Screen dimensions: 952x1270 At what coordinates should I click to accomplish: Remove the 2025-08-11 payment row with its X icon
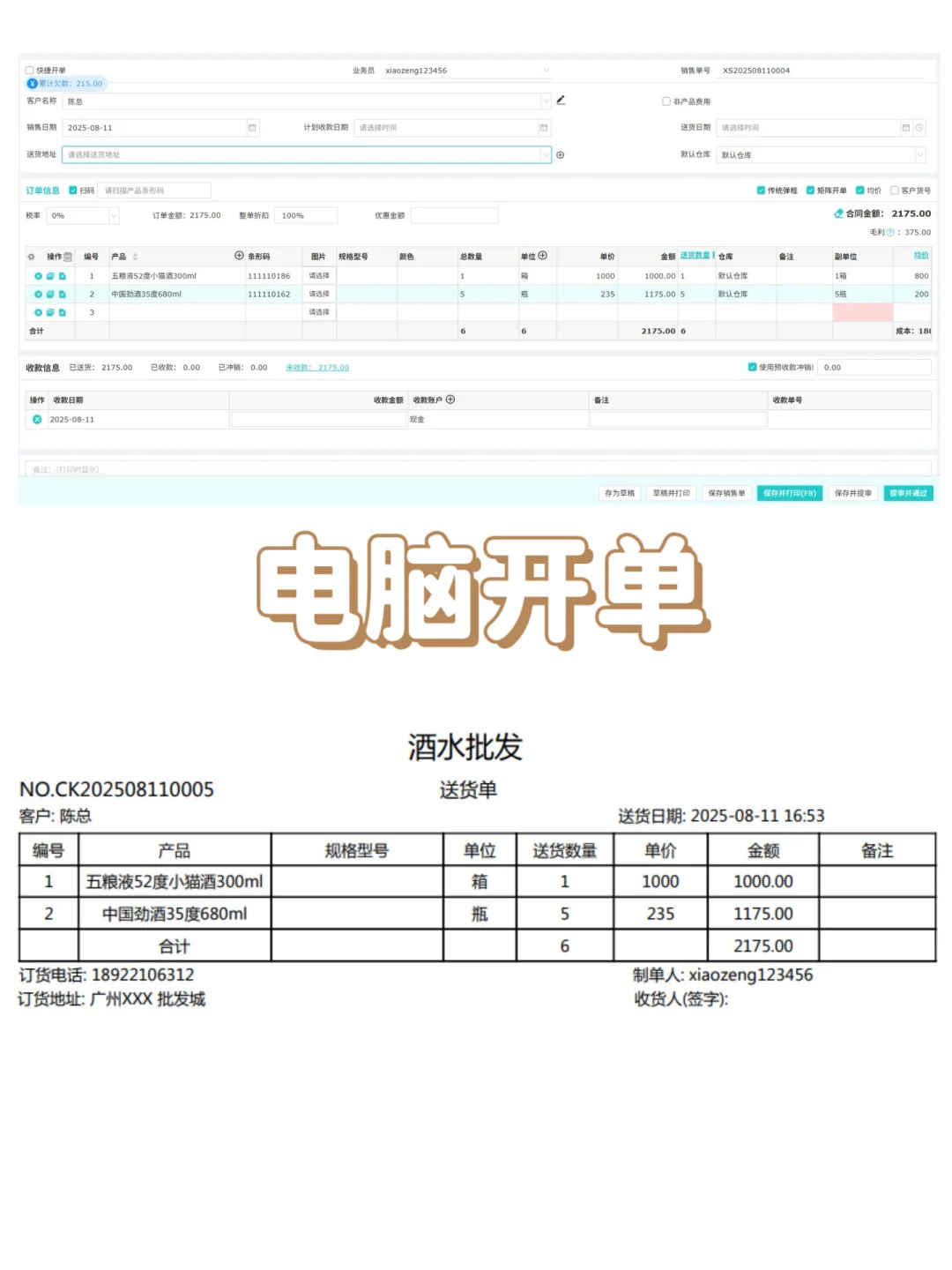35,419
